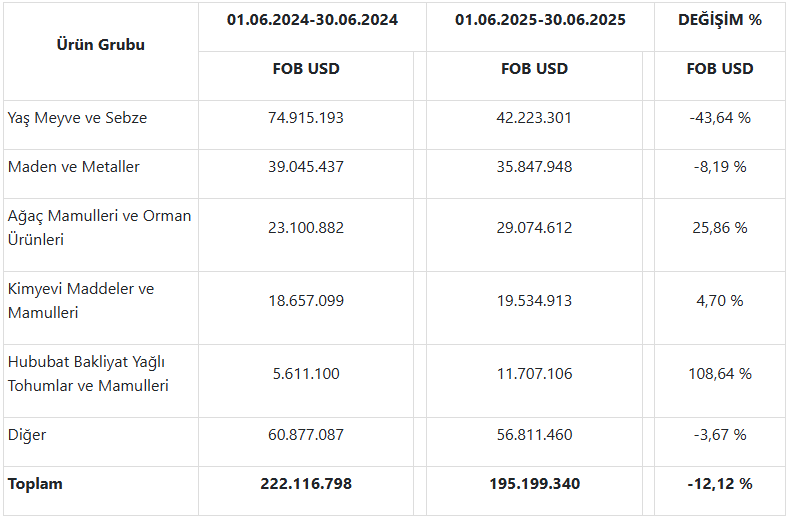The height and width of the screenshot is (523, 789).
Task: Click the -43,64 % change cell
Action: (720, 118)
